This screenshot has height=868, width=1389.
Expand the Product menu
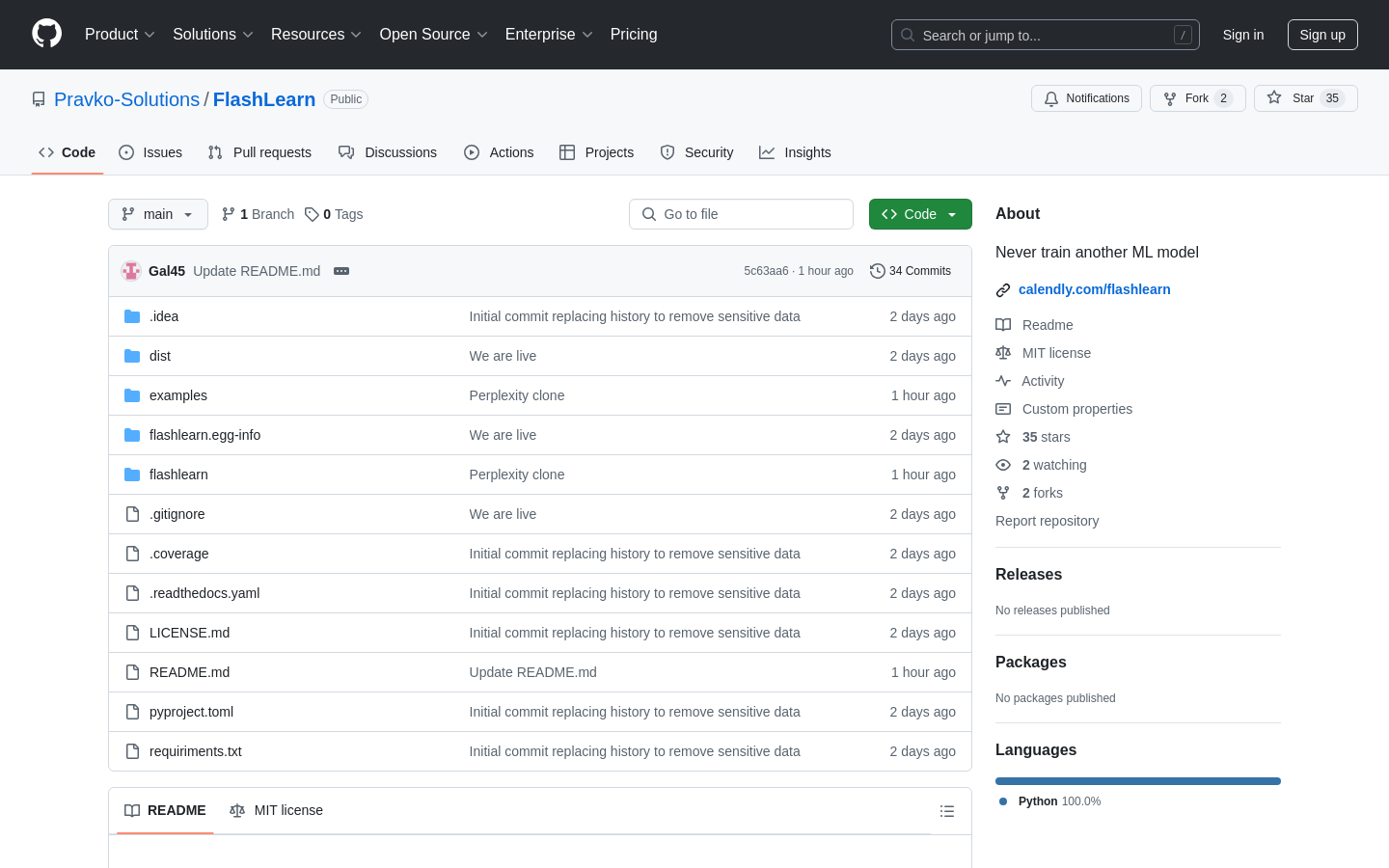(120, 35)
